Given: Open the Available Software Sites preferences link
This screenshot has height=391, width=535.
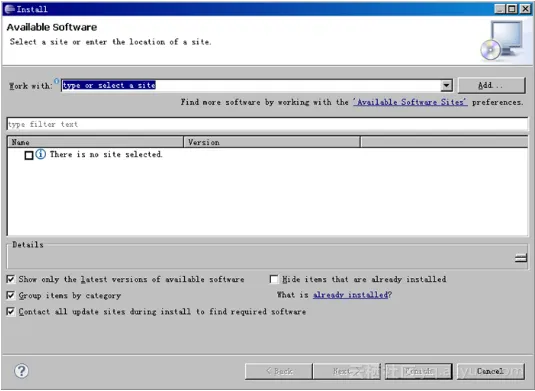Looking at the screenshot, I should (x=410, y=102).
